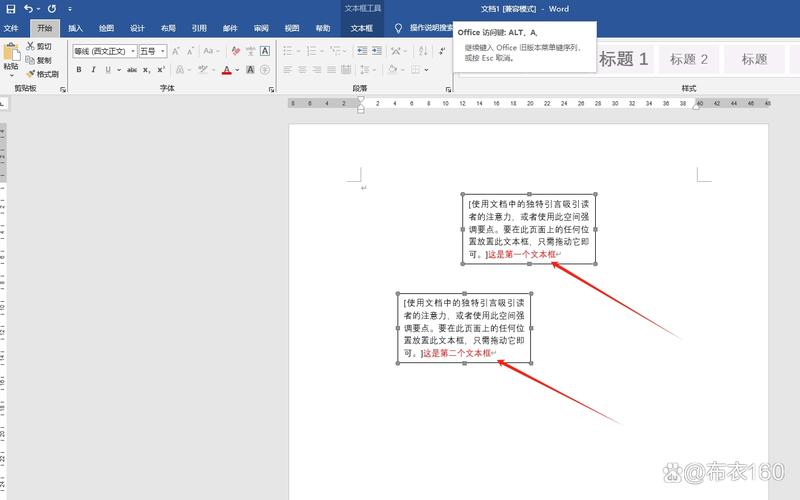Viewport: 800px width, 500px height.
Task: Apply character border icon
Action: [x=265, y=51]
